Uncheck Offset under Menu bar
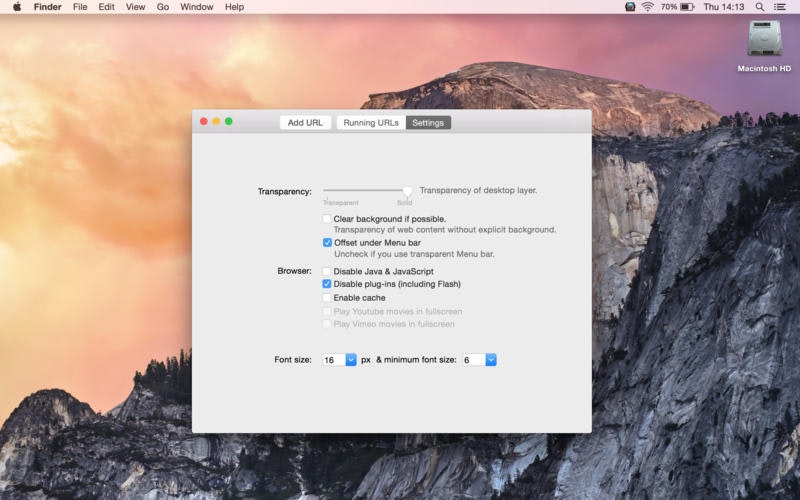 (x=327, y=242)
